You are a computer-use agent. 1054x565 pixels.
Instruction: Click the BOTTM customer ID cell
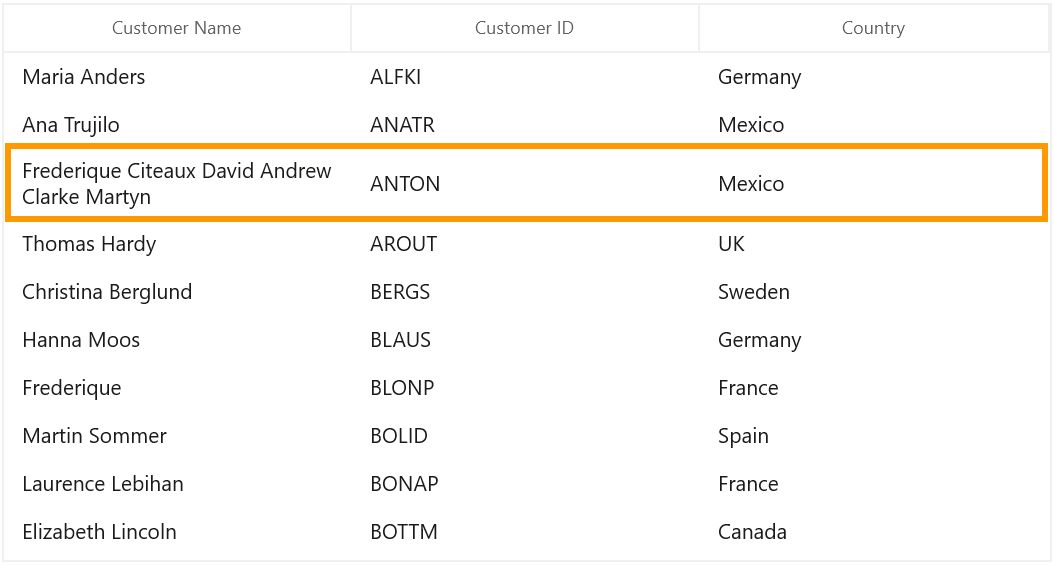(x=524, y=532)
